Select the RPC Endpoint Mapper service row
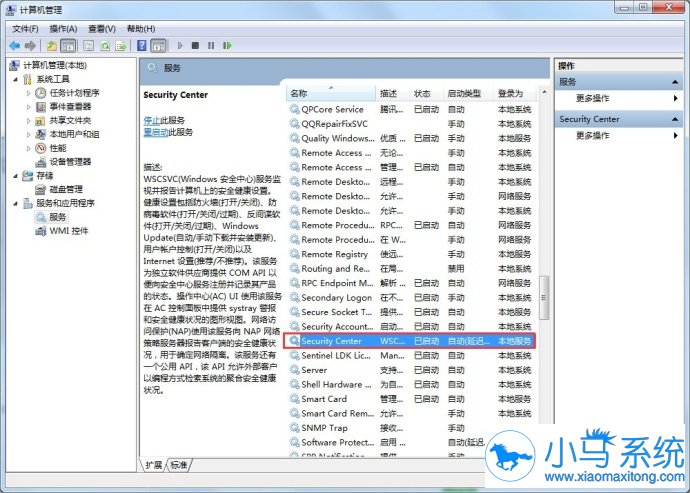Viewport: 690px width, 493px height. click(x=411, y=283)
